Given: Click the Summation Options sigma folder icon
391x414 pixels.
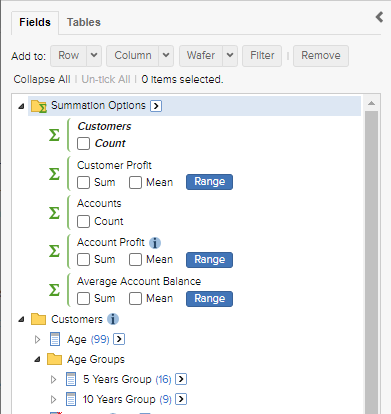Looking at the screenshot, I should point(39,106).
